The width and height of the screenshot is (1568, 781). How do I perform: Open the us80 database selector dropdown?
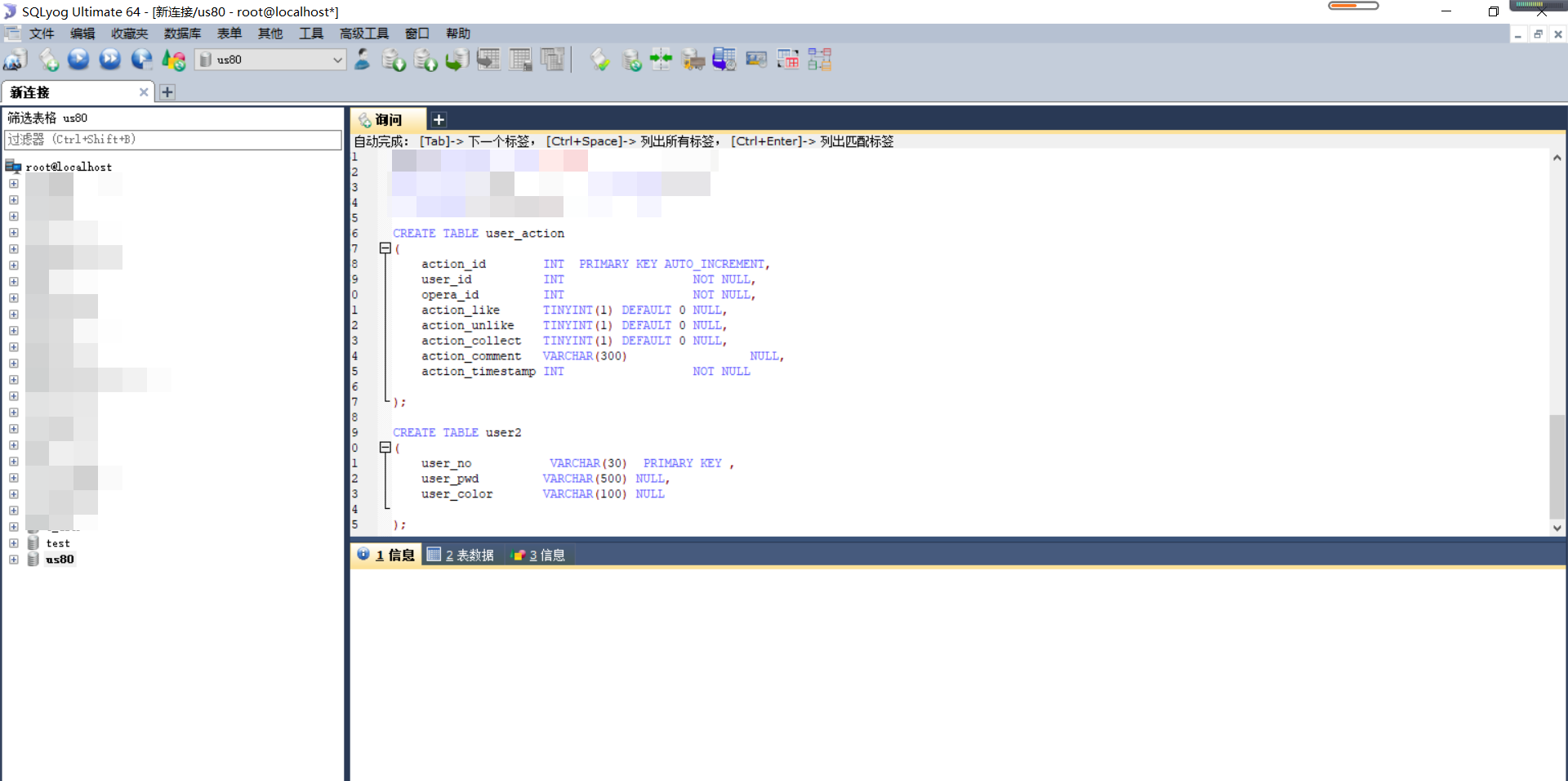click(x=337, y=60)
